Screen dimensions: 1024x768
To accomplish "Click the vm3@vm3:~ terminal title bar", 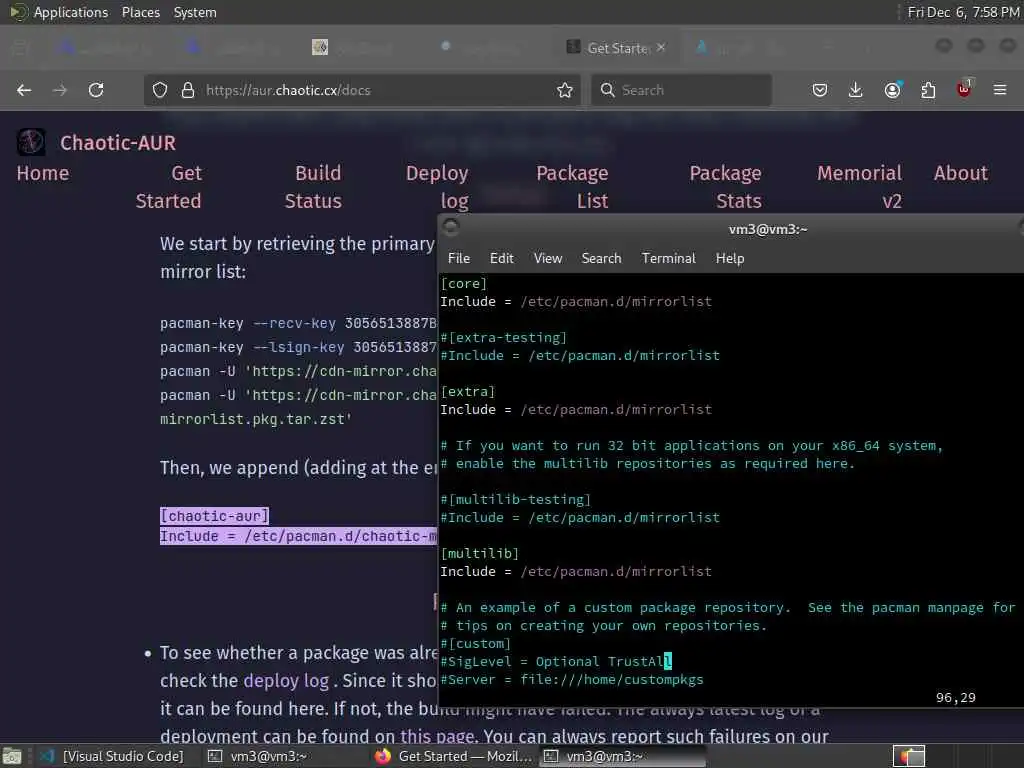I will point(768,229).
